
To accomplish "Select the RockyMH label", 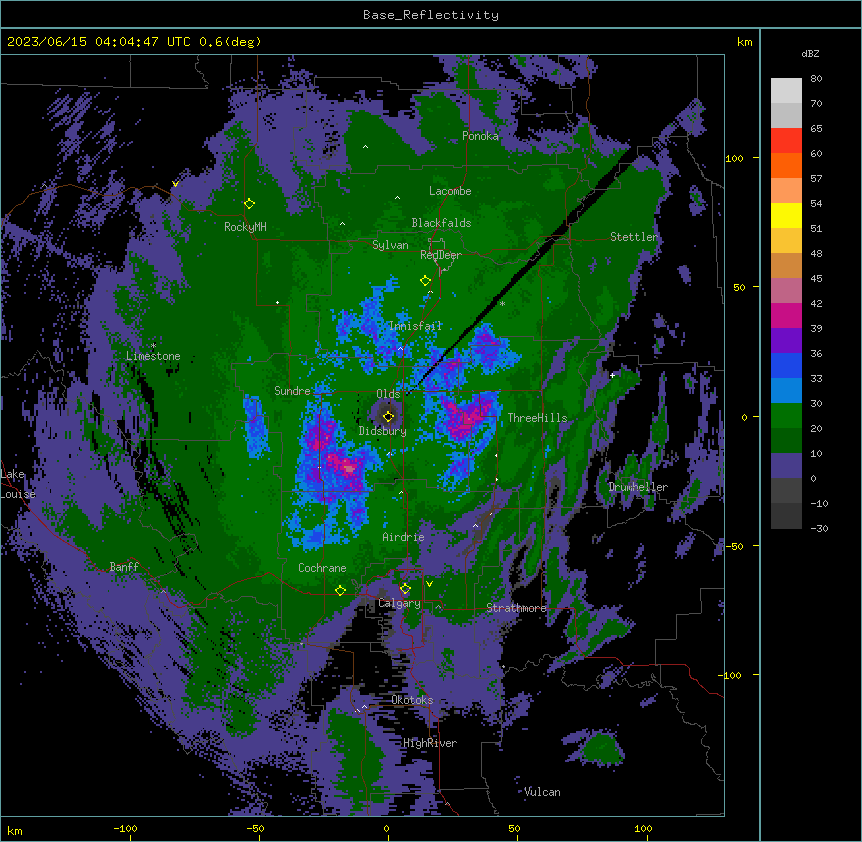I will pyautogui.click(x=245, y=226).
